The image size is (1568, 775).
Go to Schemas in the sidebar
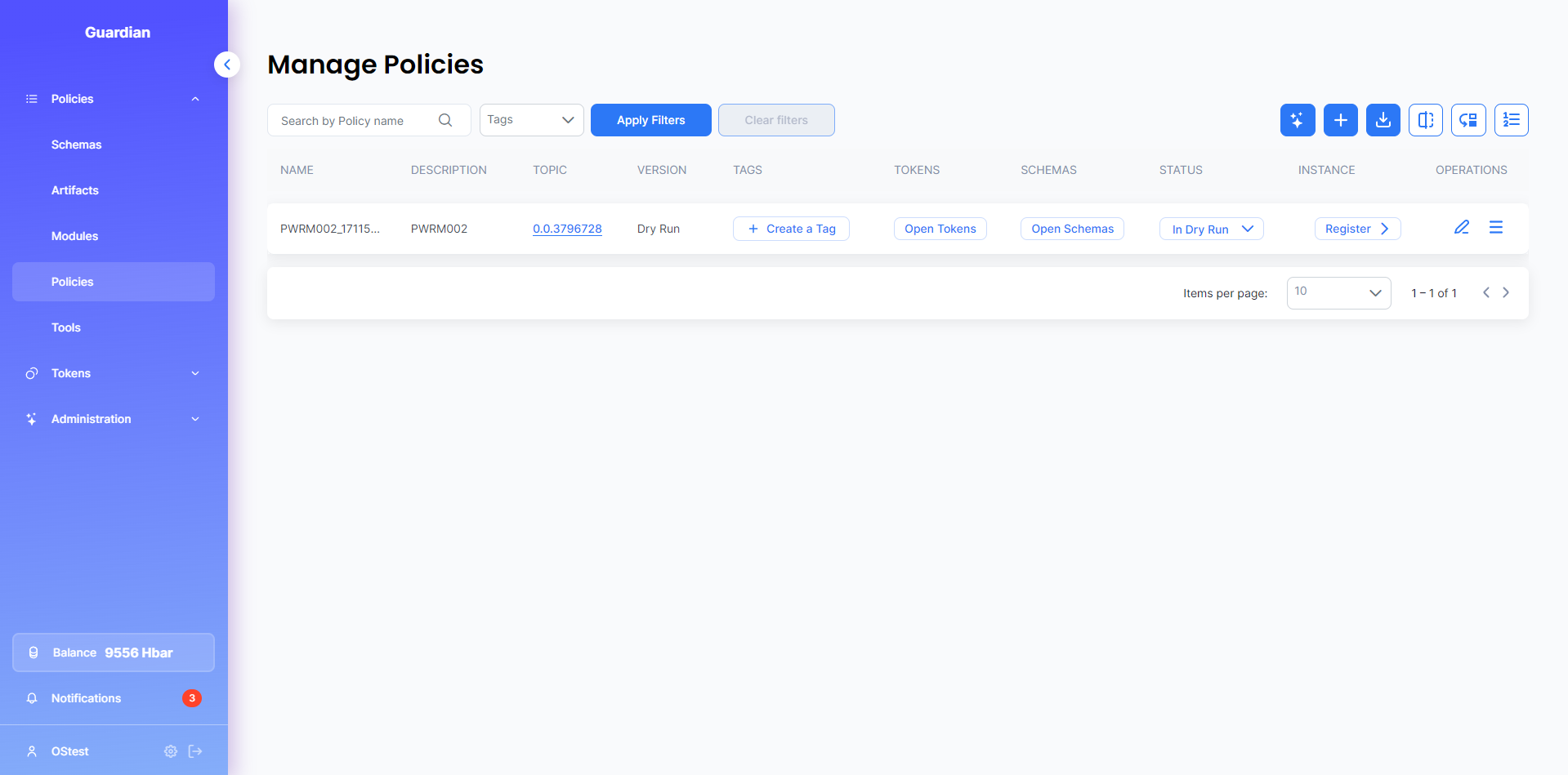(77, 145)
